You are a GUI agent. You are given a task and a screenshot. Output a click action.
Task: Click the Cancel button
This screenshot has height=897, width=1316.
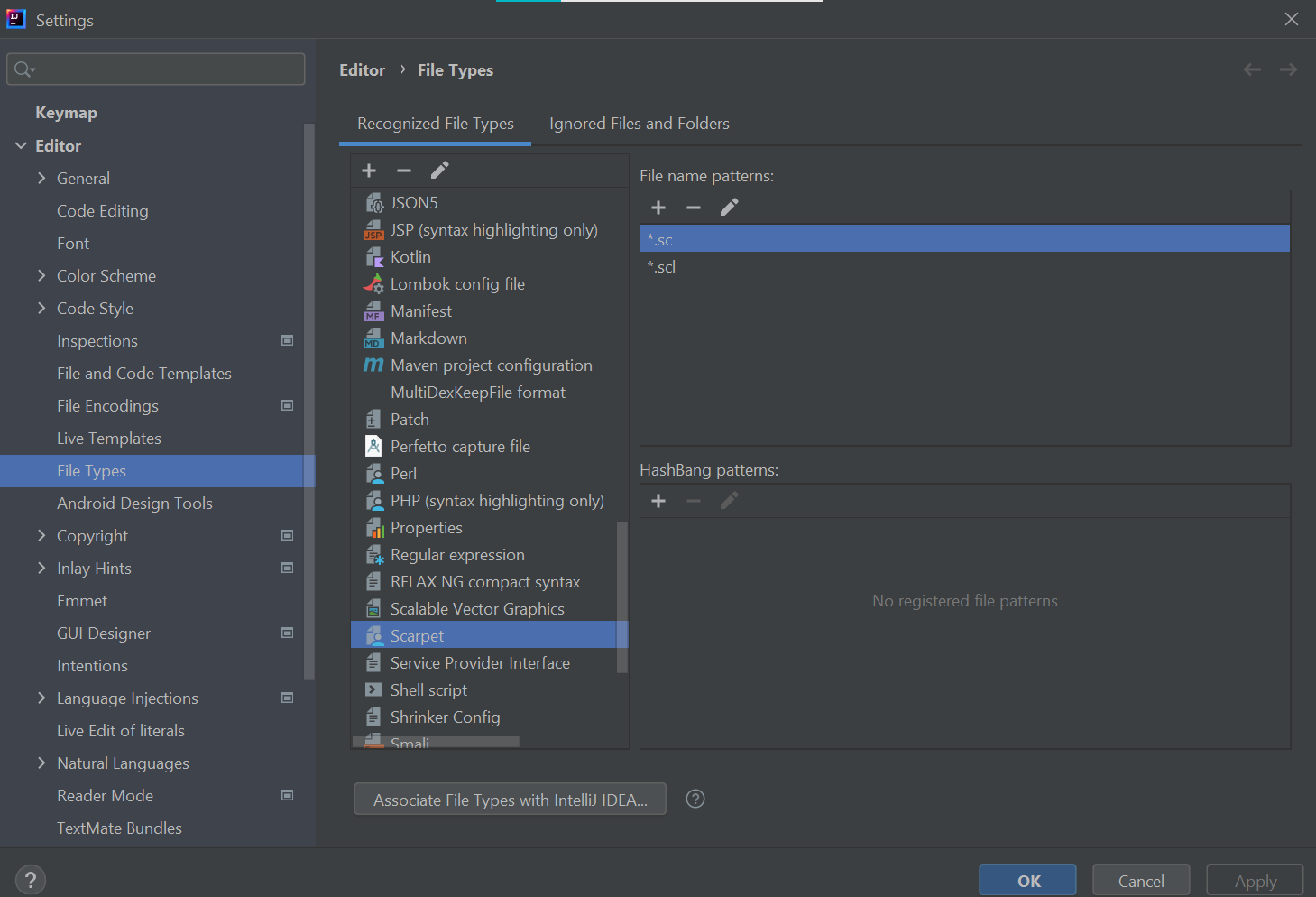coord(1141,880)
